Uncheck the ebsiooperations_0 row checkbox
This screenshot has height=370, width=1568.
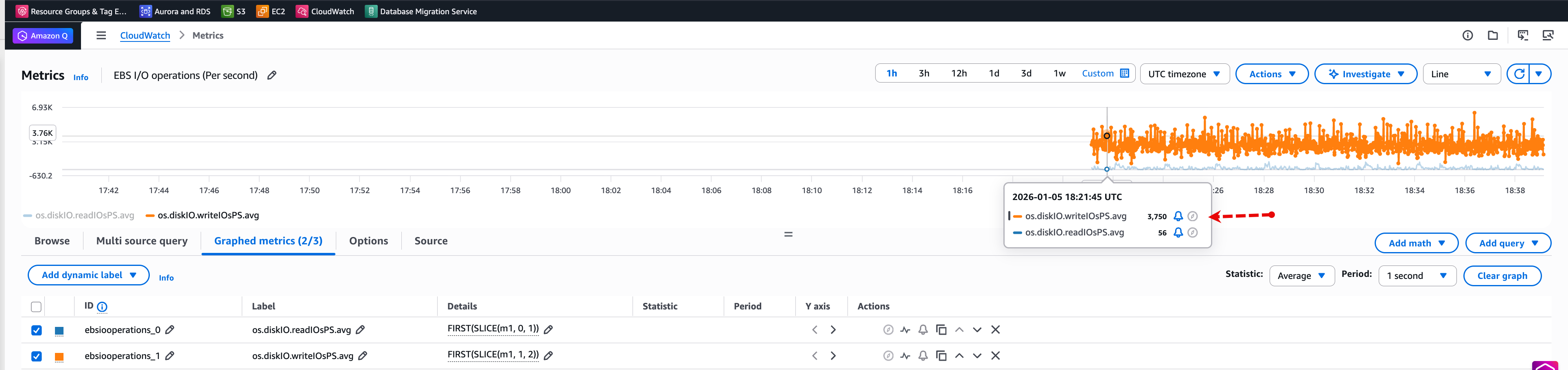(x=37, y=331)
